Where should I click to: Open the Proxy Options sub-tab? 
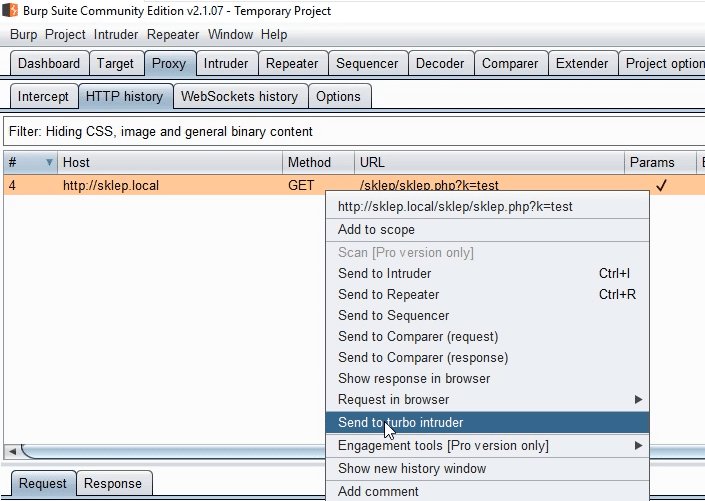338,96
